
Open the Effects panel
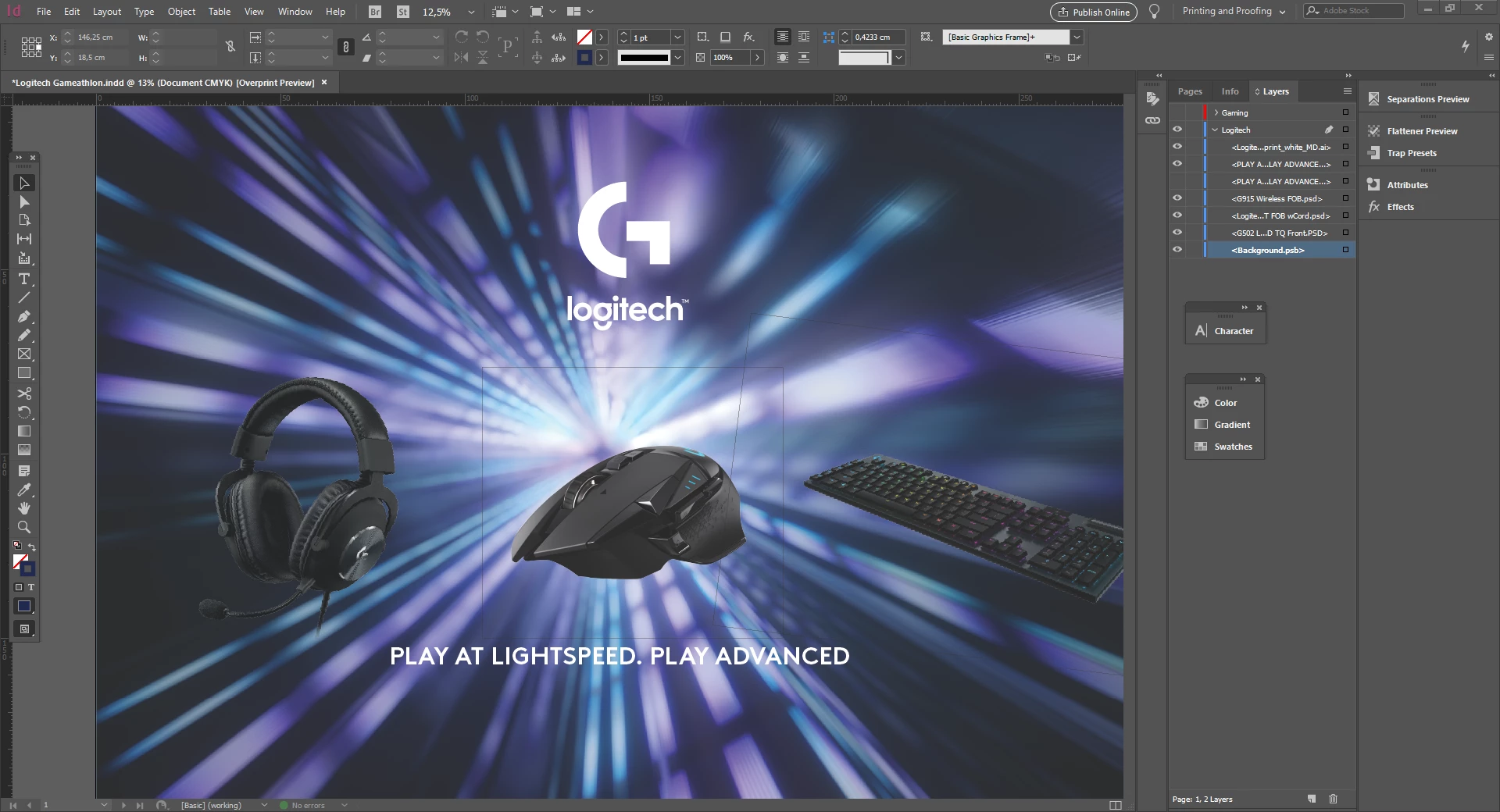tap(1400, 207)
